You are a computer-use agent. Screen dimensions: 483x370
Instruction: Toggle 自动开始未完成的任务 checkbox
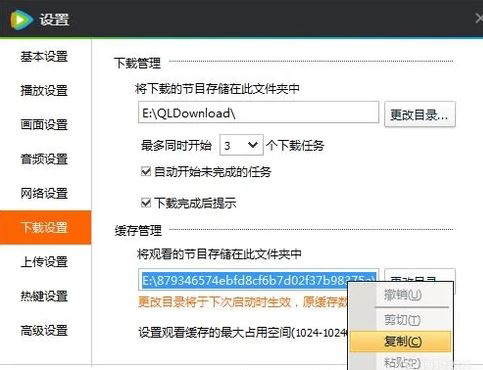coord(146,172)
